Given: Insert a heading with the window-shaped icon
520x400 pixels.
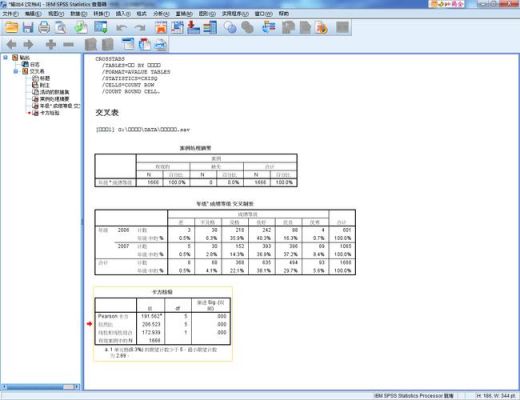Looking at the screenshot, I should point(128,44).
